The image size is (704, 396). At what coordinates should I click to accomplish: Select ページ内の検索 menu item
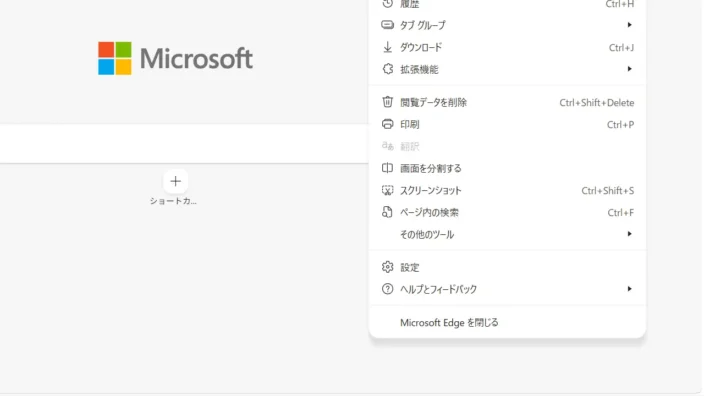tap(507, 212)
